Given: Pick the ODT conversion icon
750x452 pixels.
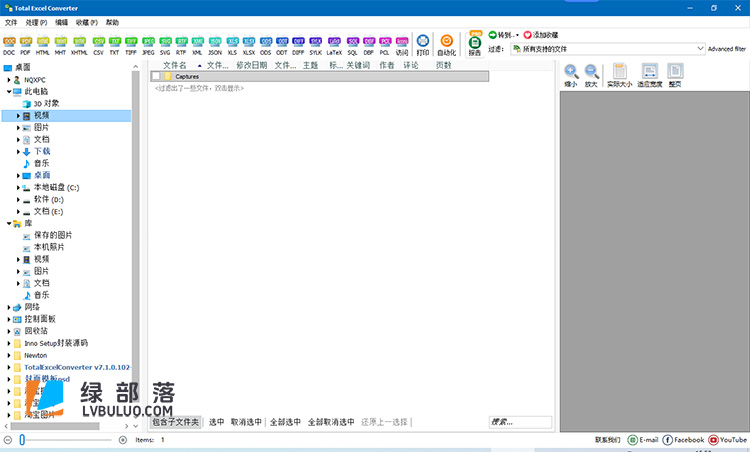Looking at the screenshot, I should click(x=282, y=45).
